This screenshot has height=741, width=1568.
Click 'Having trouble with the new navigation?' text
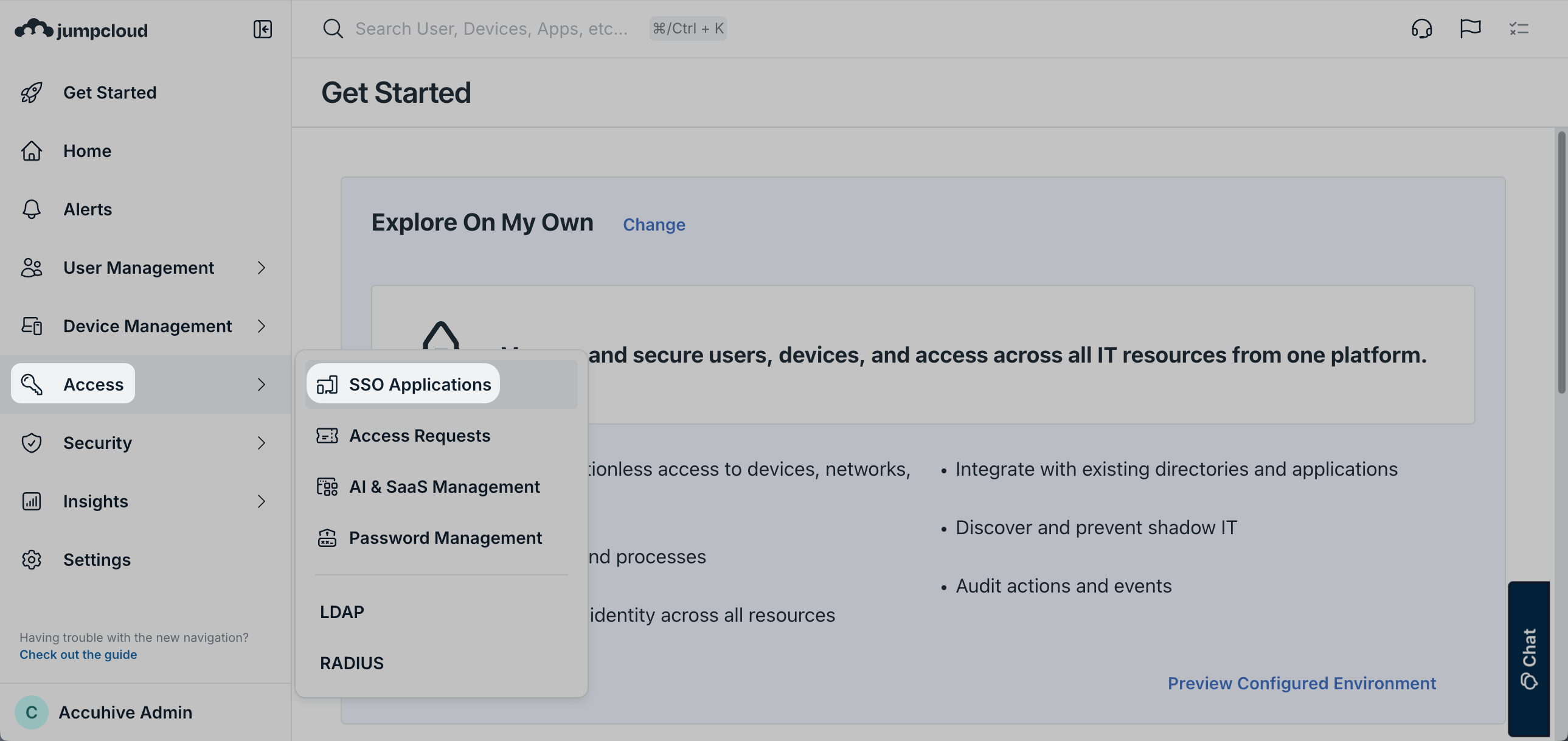point(134,638)
